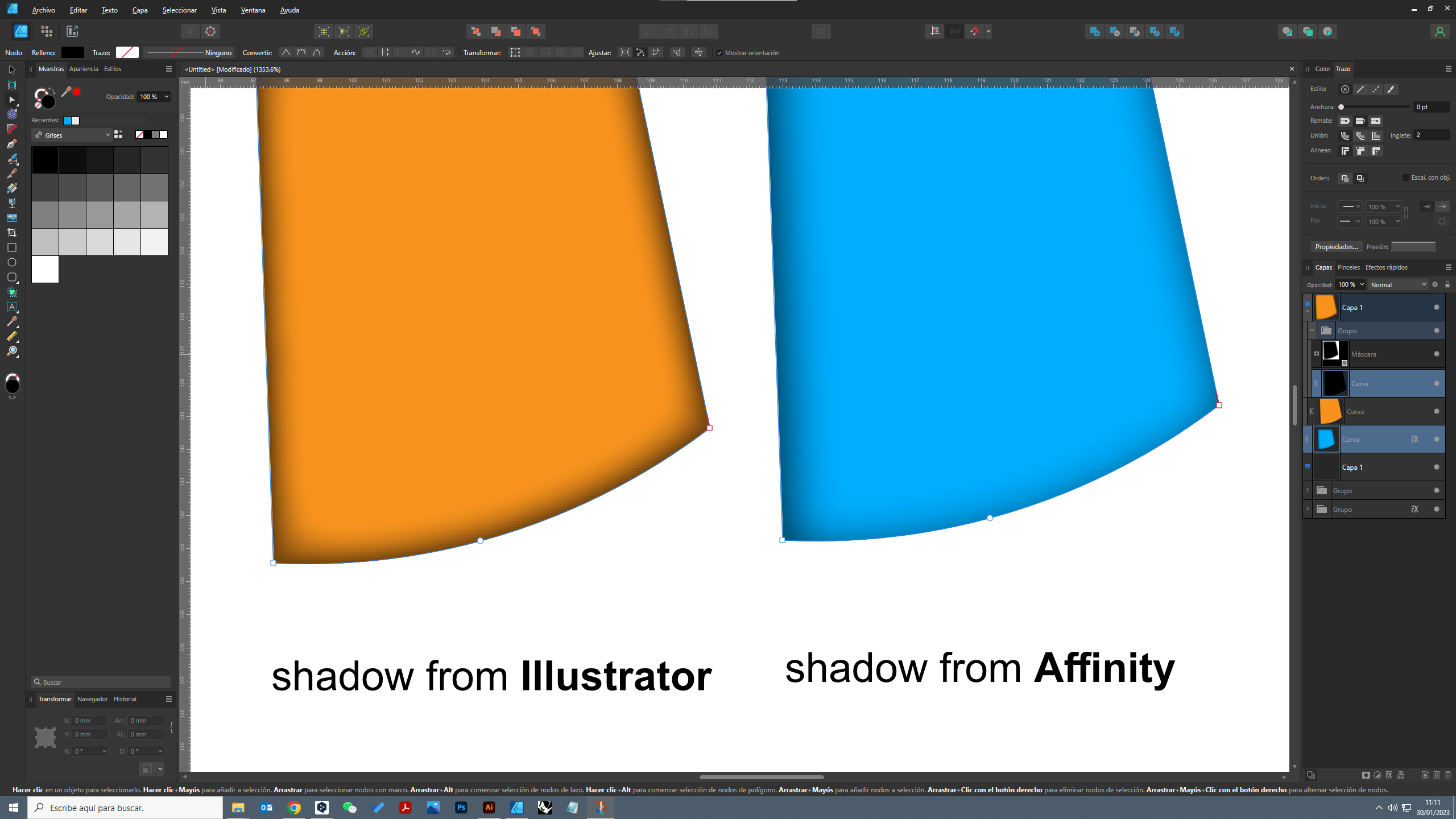This screenshot has width=1456, height=819.
Task: Select the Ellipse shape tool
Action: point(12,262)
